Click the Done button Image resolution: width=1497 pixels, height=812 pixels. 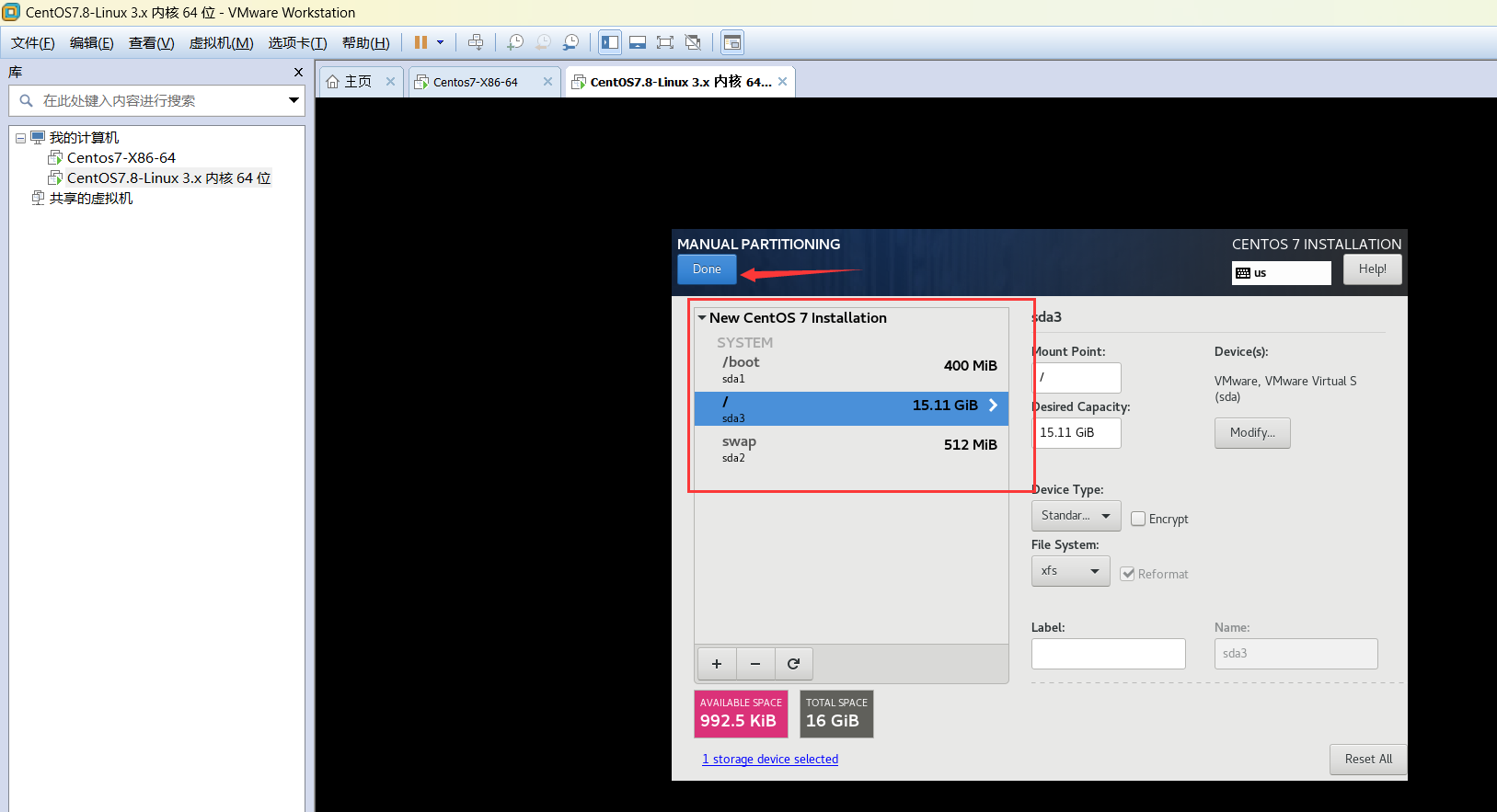(x=707, y=269)
